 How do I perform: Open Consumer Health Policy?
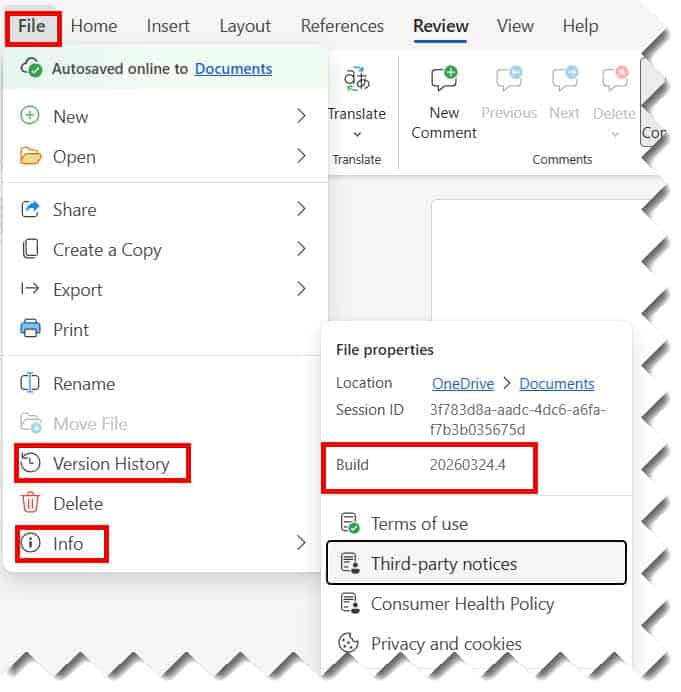coord(476,604)
